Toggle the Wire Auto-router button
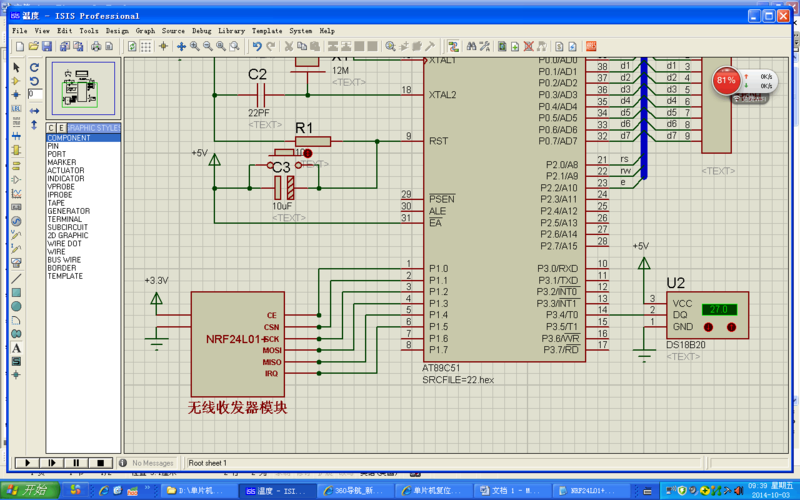 453,46
